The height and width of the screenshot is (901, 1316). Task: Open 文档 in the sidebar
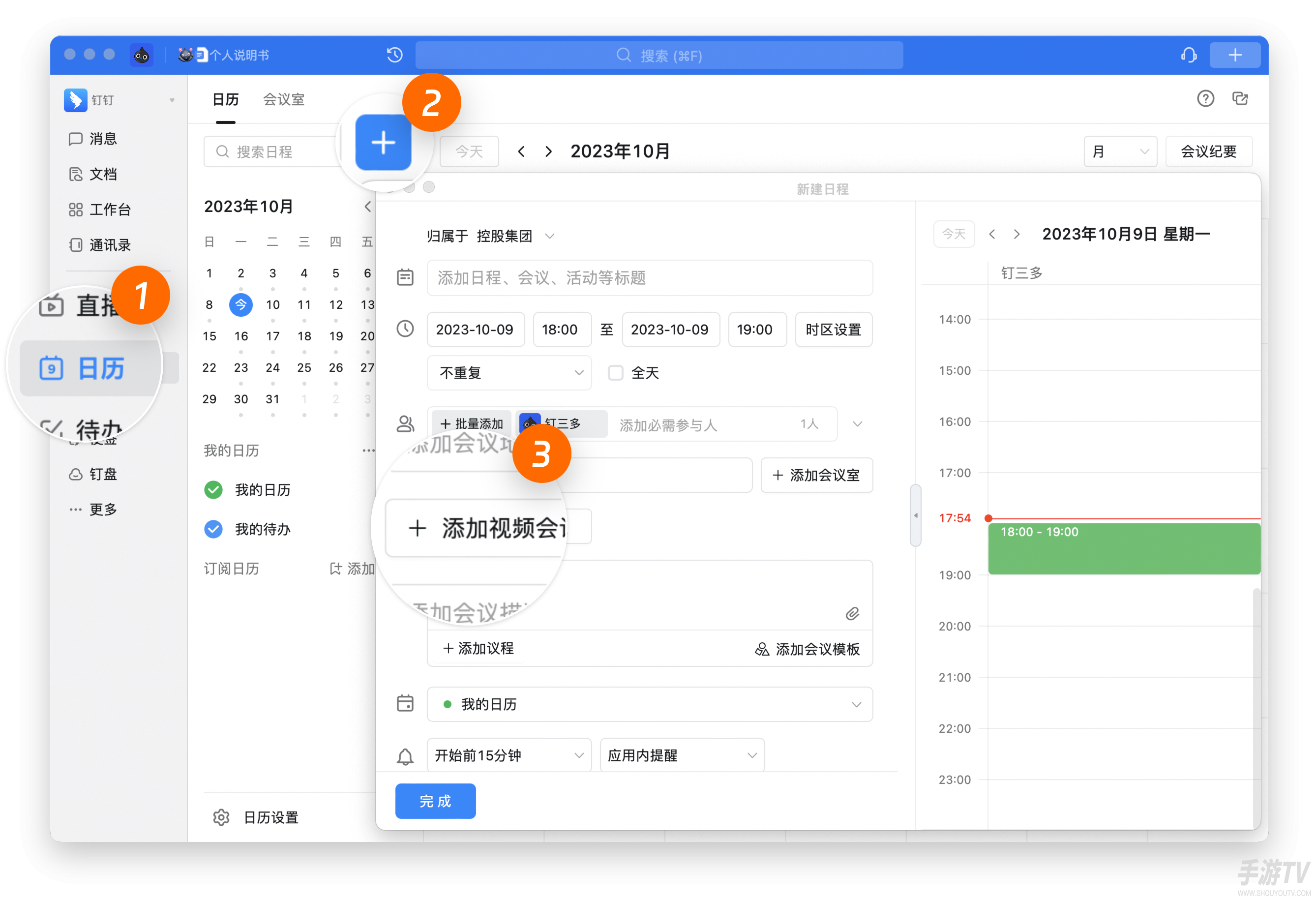(92, 174)
